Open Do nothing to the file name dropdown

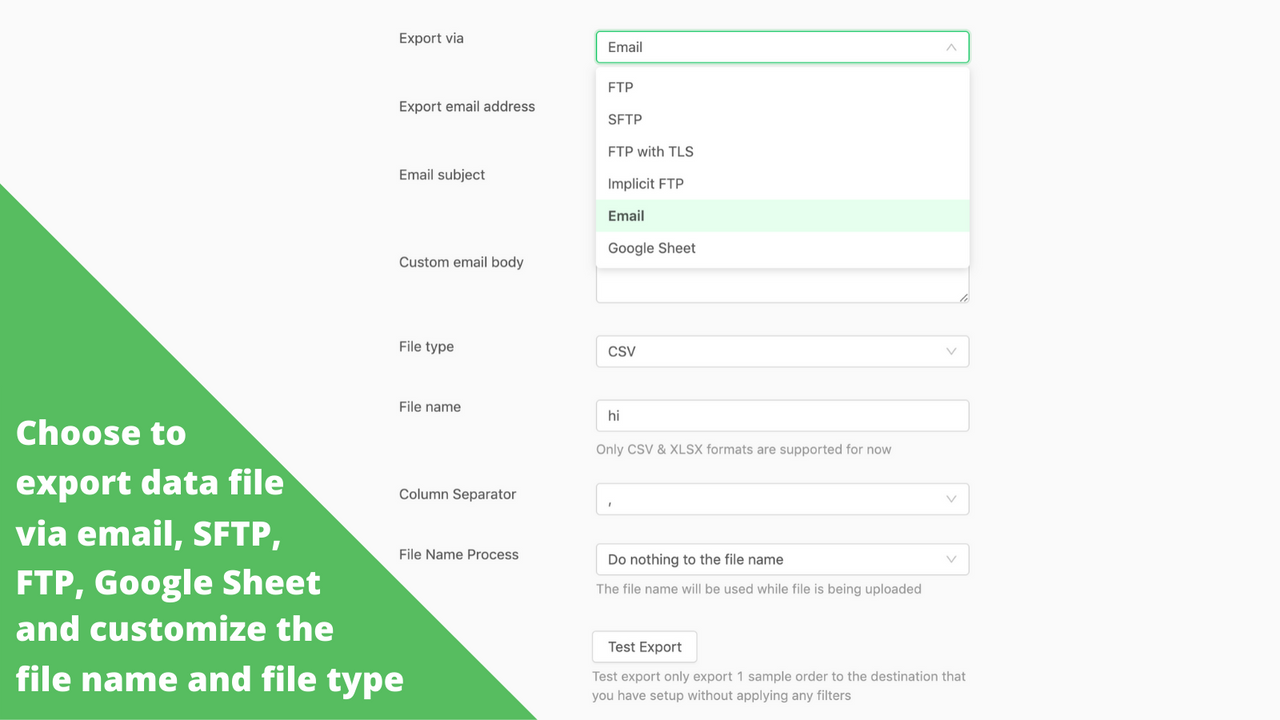(782, 559)
